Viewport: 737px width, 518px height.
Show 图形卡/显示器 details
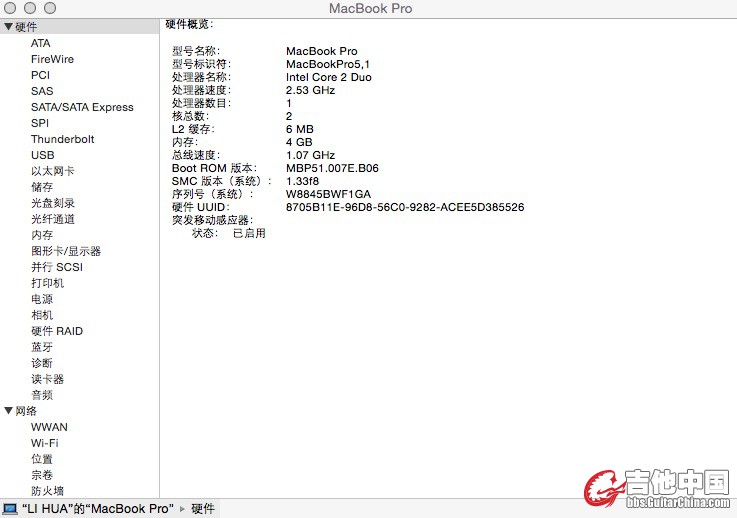[x=65, y=251]
